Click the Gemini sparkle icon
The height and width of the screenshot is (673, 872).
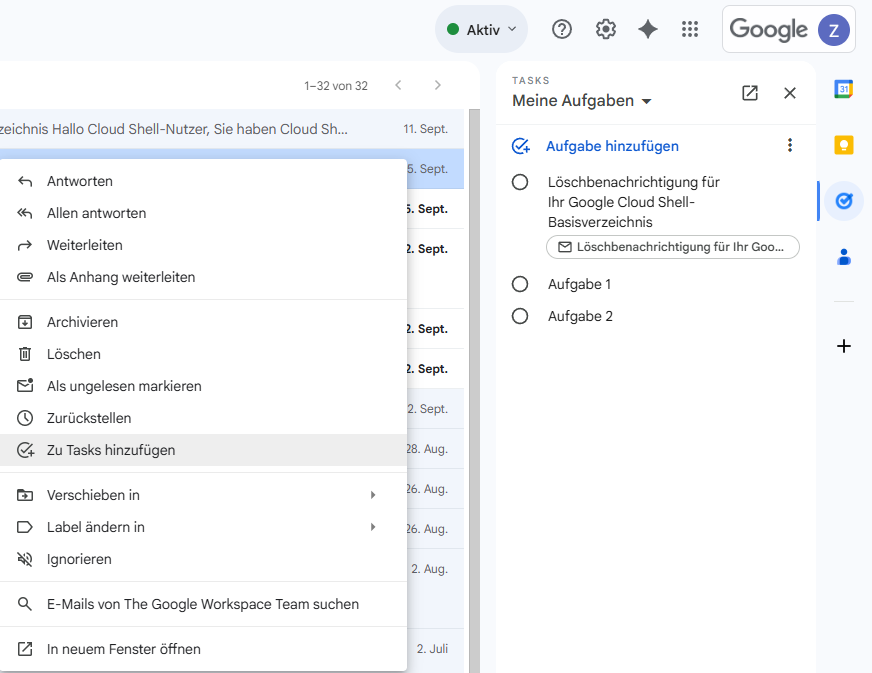pos(648,29)
